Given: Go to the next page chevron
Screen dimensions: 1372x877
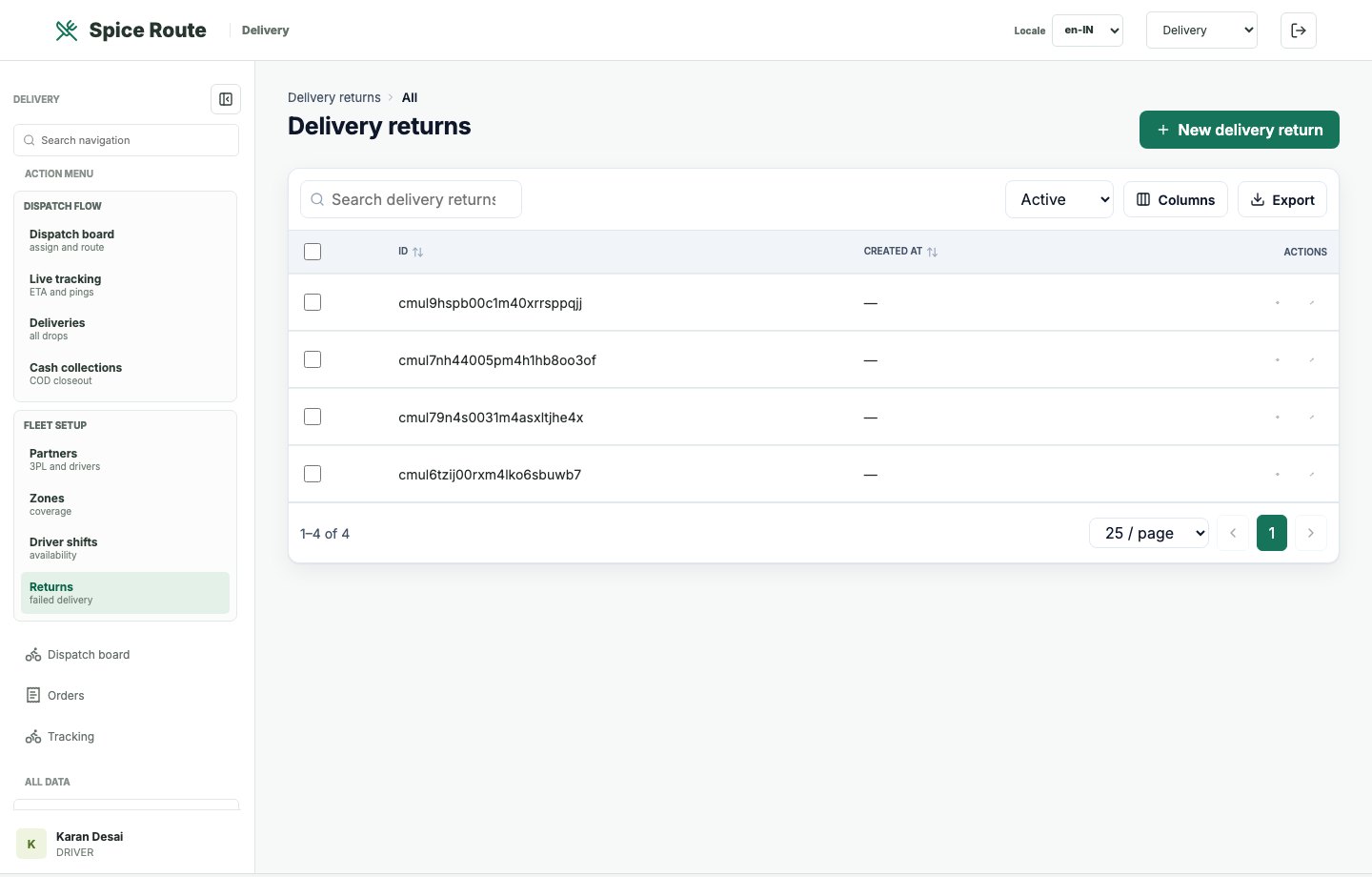Looking at the screenshot, I should coord(1311,533).
